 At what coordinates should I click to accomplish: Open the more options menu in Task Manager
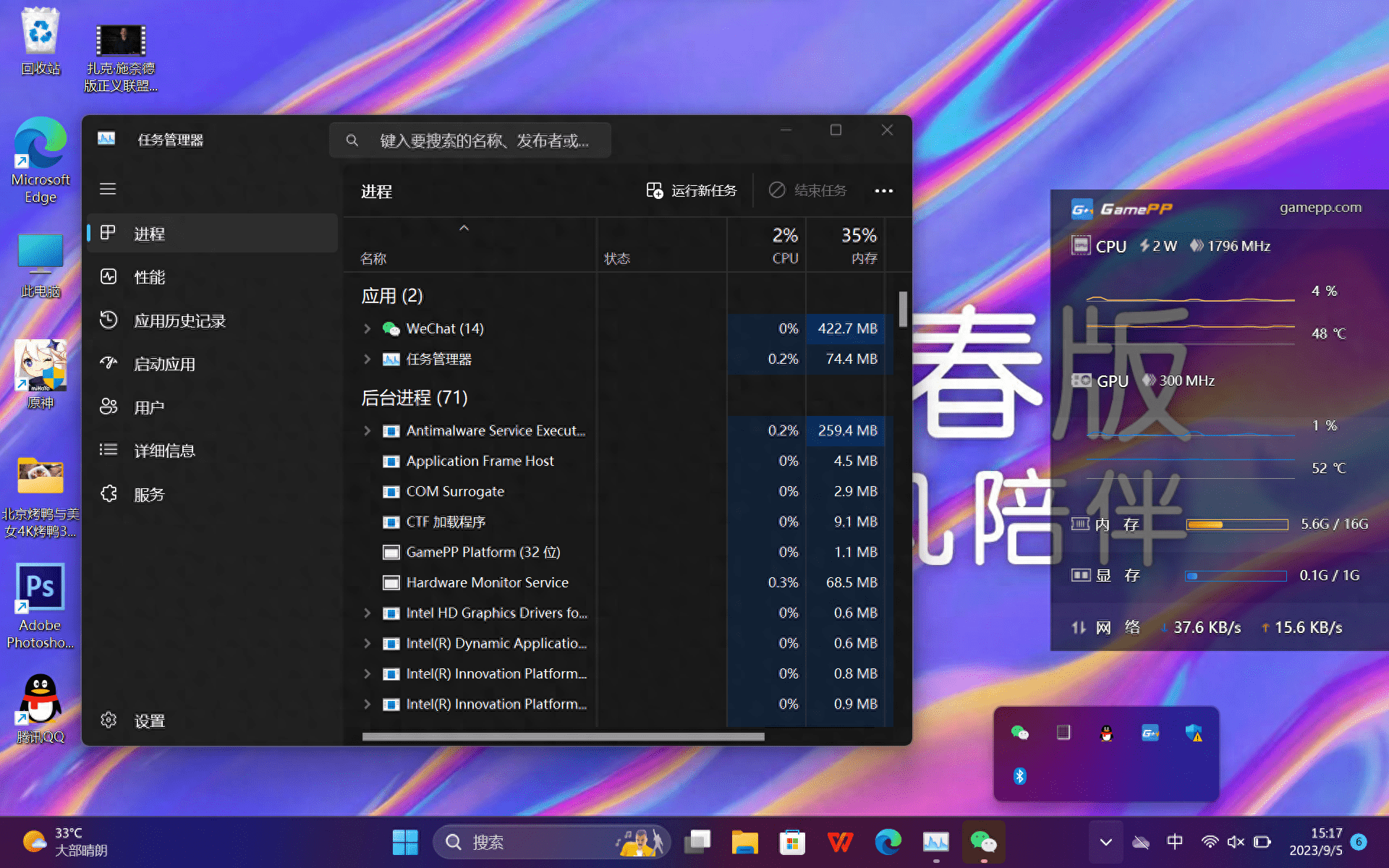[883, 190]
